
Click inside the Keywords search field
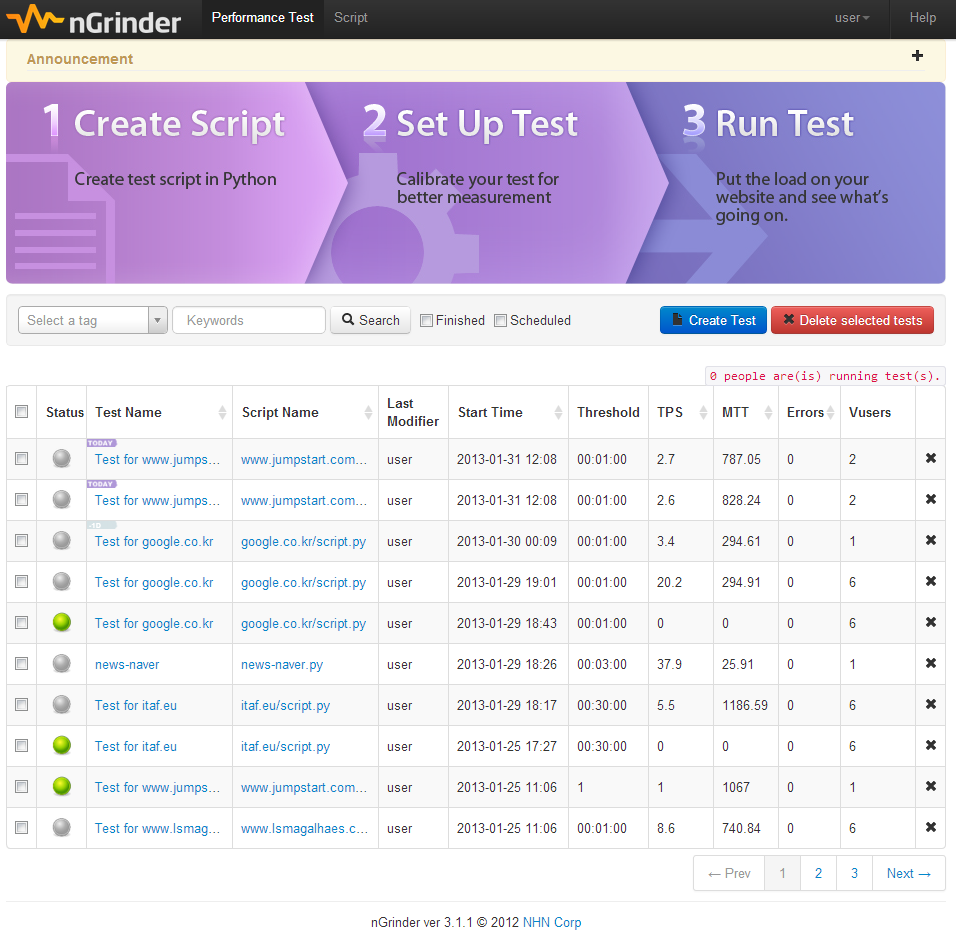click(x=248, y=320)
